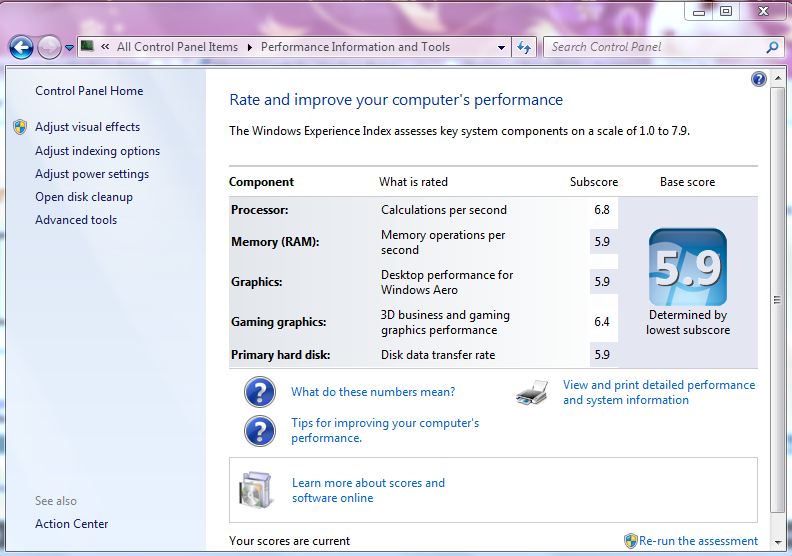The width and height of the screenshot is (792, 556).
Task: Click the 5.9 base score badge
Action: coord(687,267)
